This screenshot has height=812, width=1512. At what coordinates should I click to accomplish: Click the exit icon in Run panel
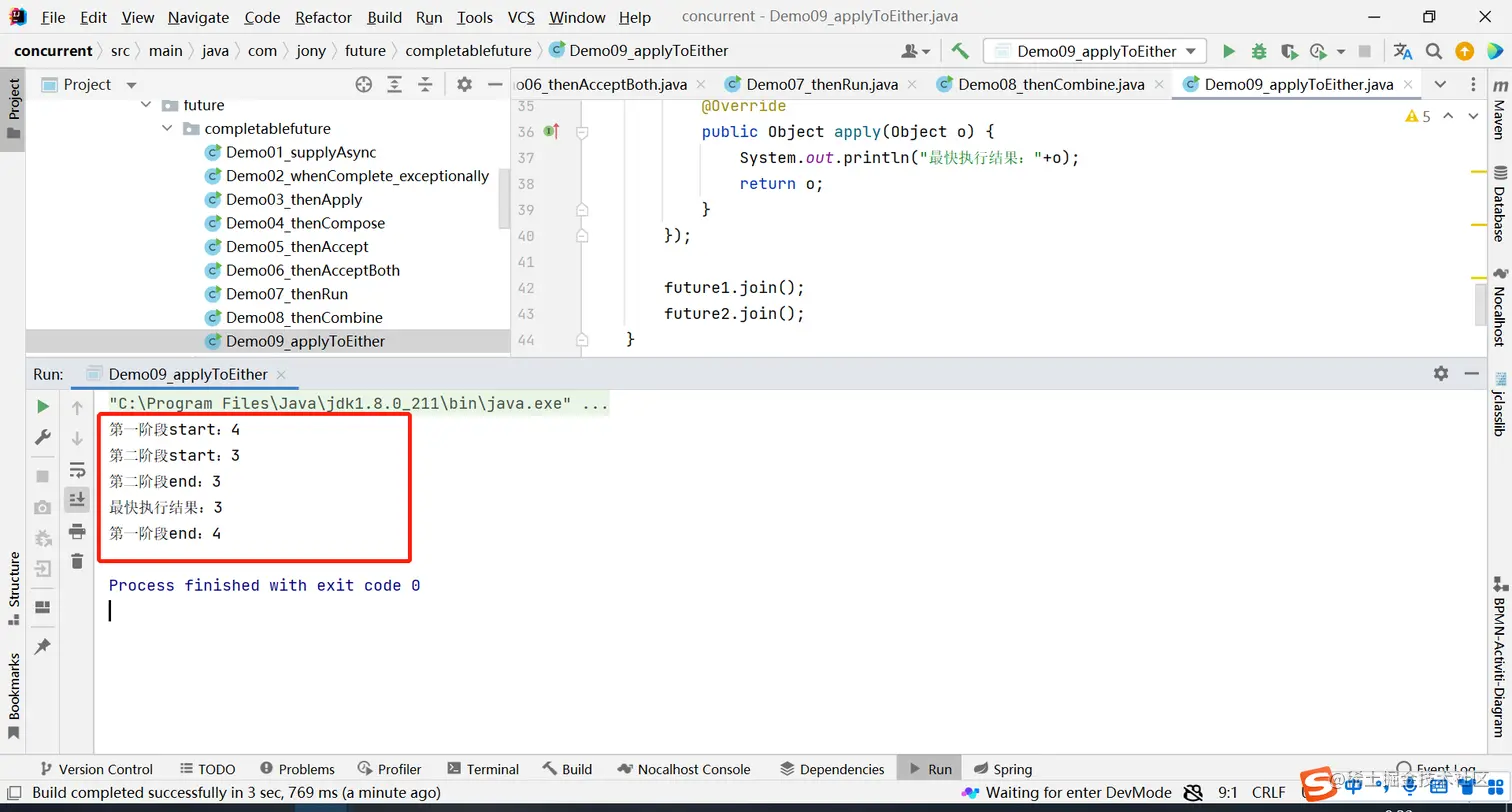click(x=43, y=569)
